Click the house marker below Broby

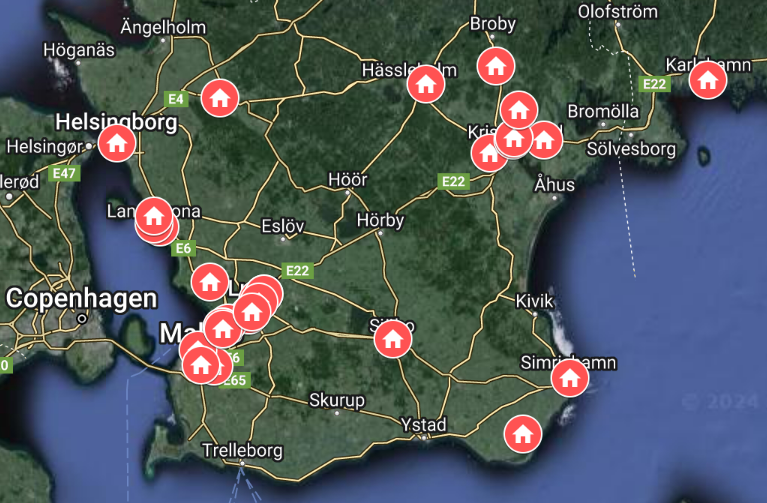tap(496, 66)
